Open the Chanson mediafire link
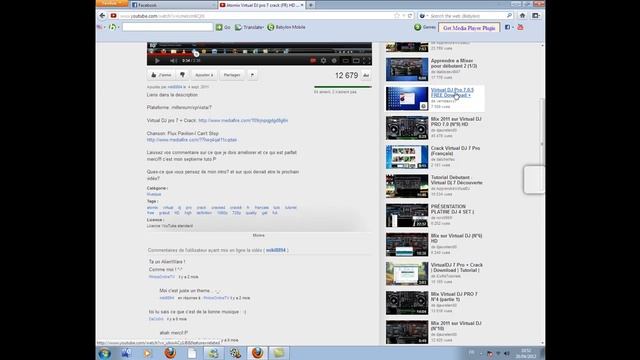 click(192, 140)
